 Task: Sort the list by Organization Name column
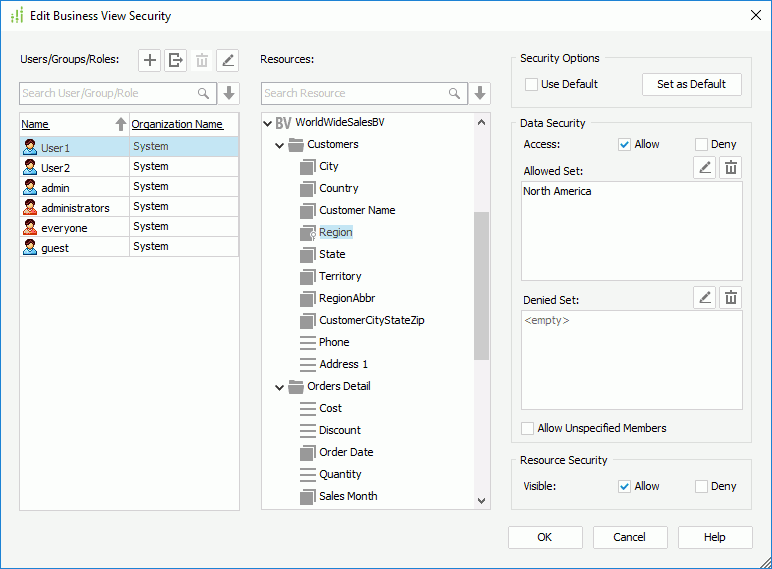tap(177, 124)
